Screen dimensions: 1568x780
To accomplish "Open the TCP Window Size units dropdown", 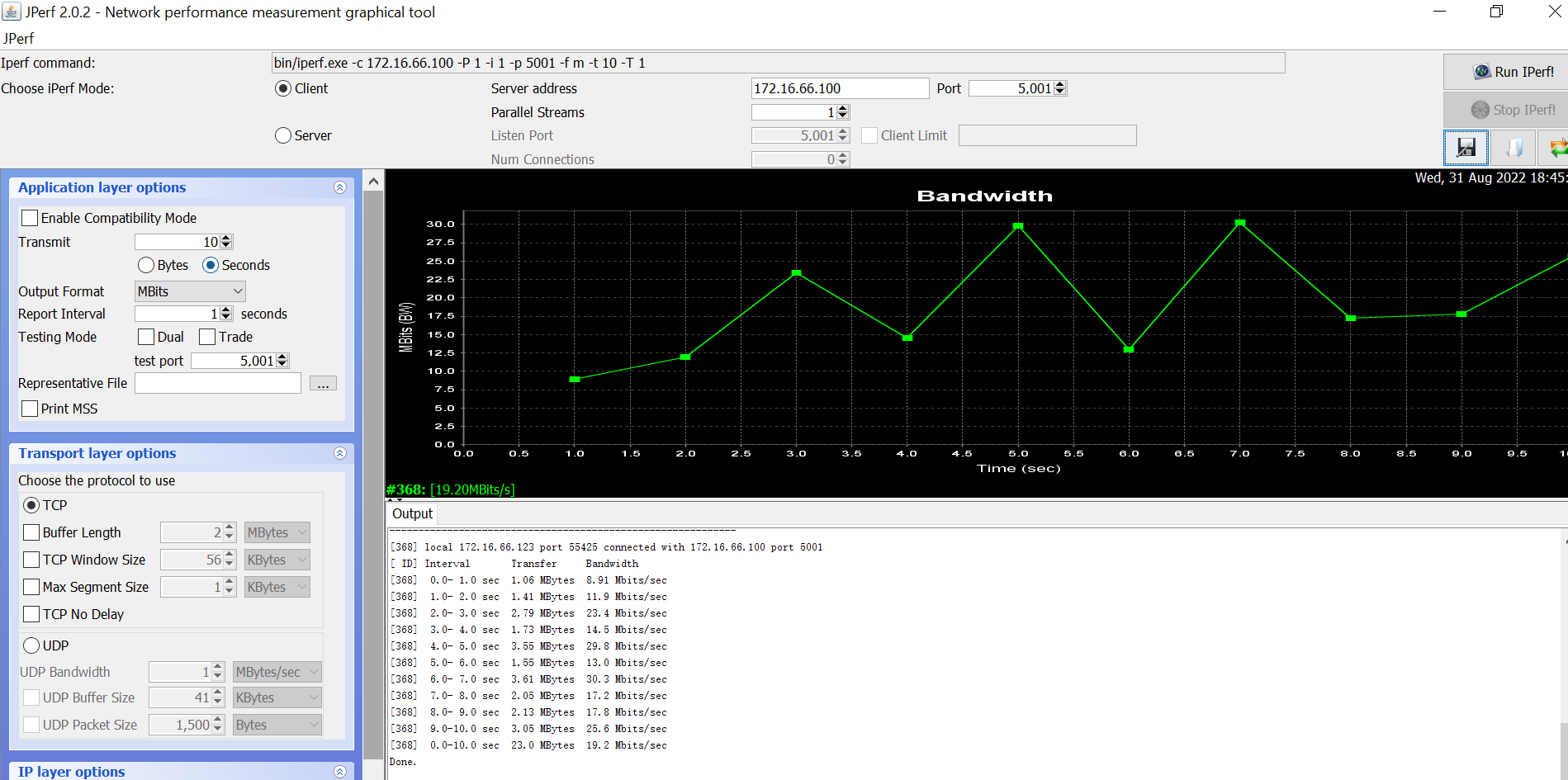I will point(277,559).
